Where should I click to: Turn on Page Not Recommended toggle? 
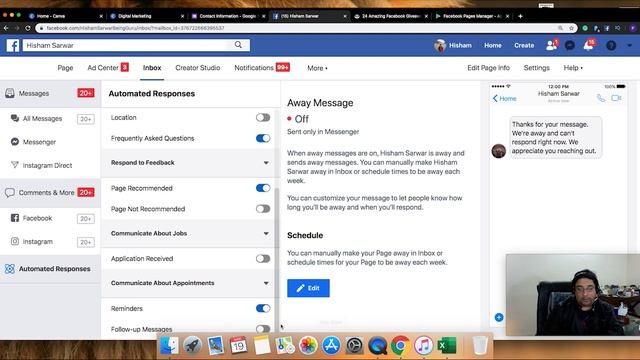263,209
